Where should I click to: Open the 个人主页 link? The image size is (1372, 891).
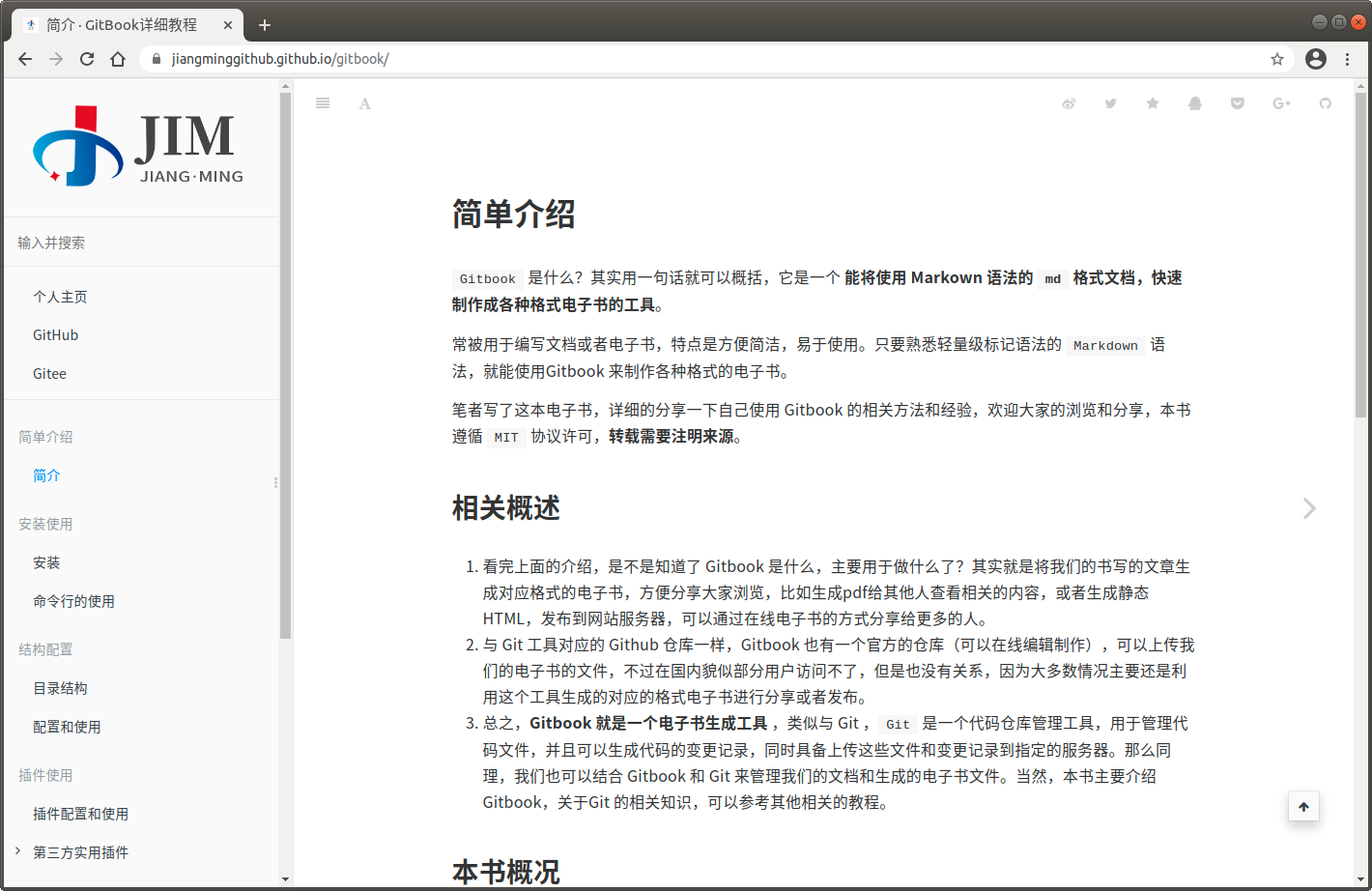[x=60, y=297]
